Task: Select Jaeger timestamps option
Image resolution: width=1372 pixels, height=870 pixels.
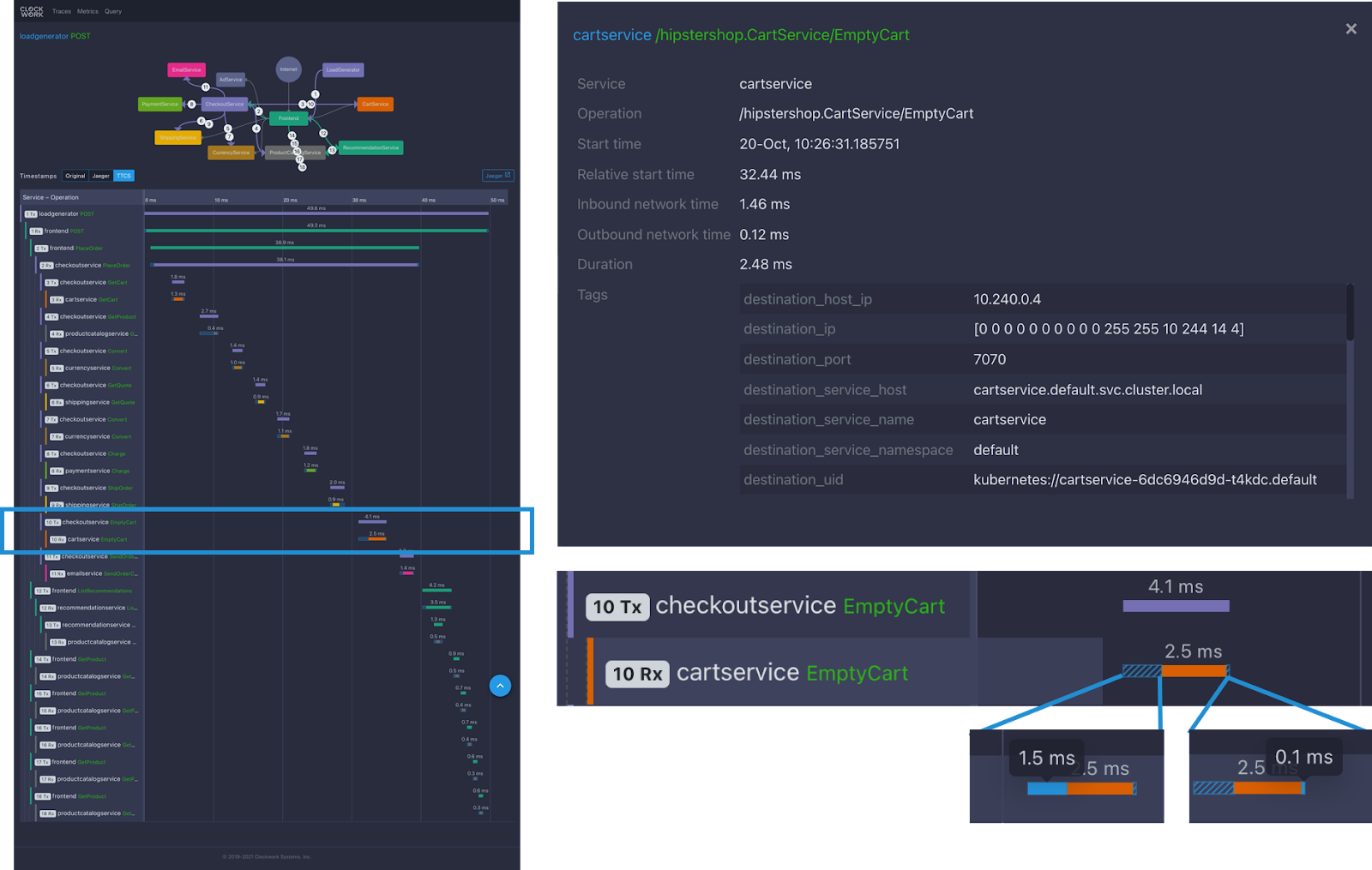Action: pos(101,176)
